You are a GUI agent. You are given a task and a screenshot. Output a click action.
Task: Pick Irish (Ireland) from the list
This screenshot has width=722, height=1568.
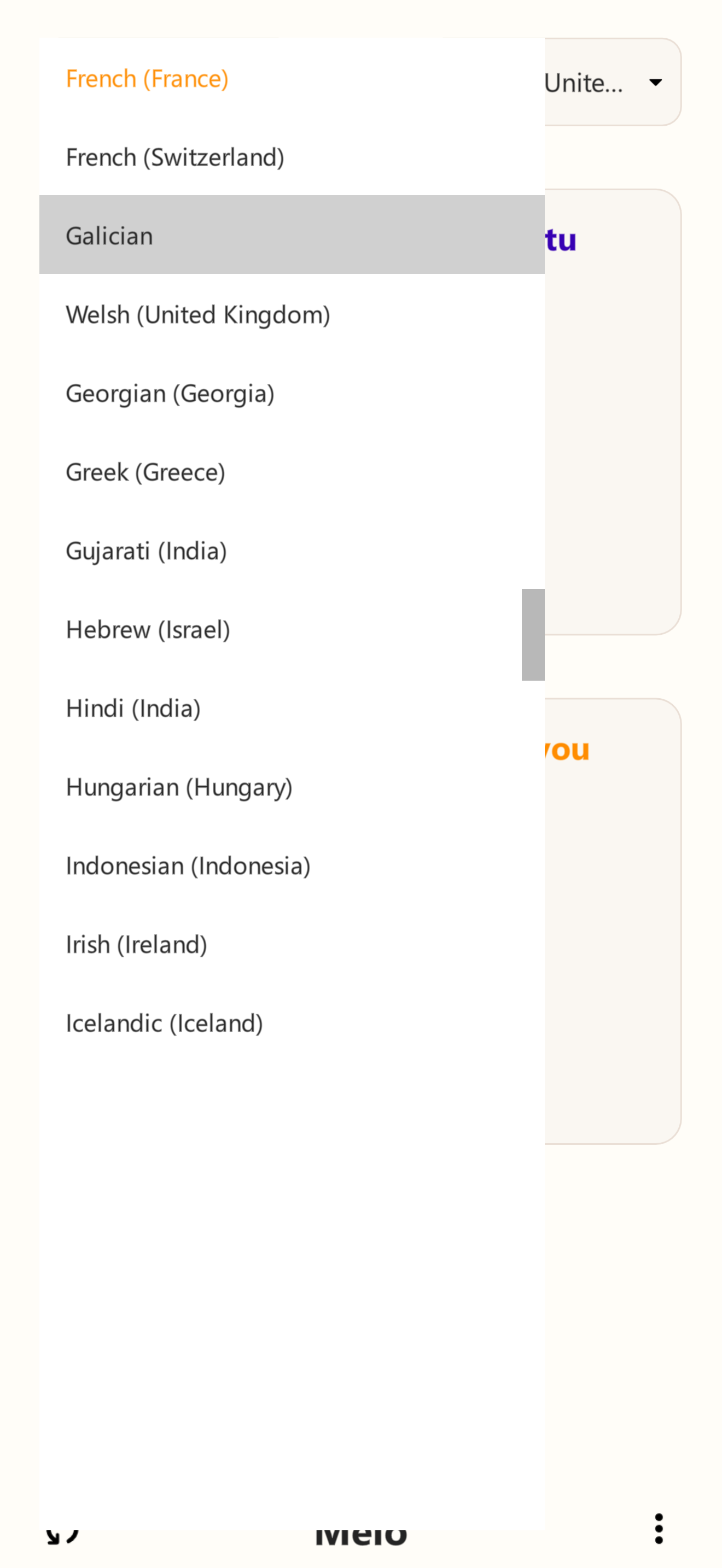pos(292,944)
